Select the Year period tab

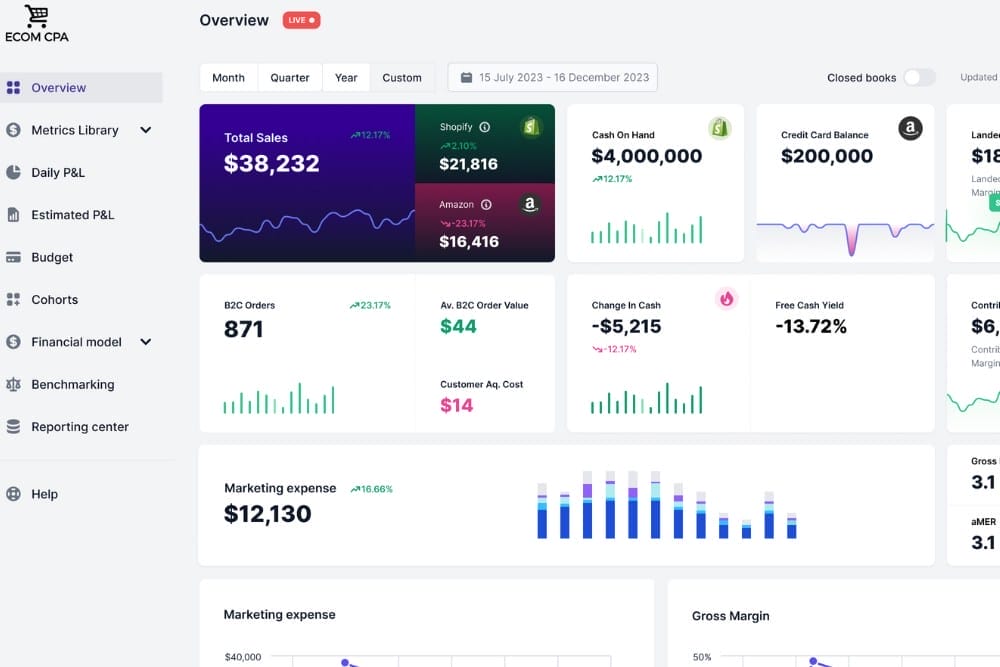pos(346,78)
